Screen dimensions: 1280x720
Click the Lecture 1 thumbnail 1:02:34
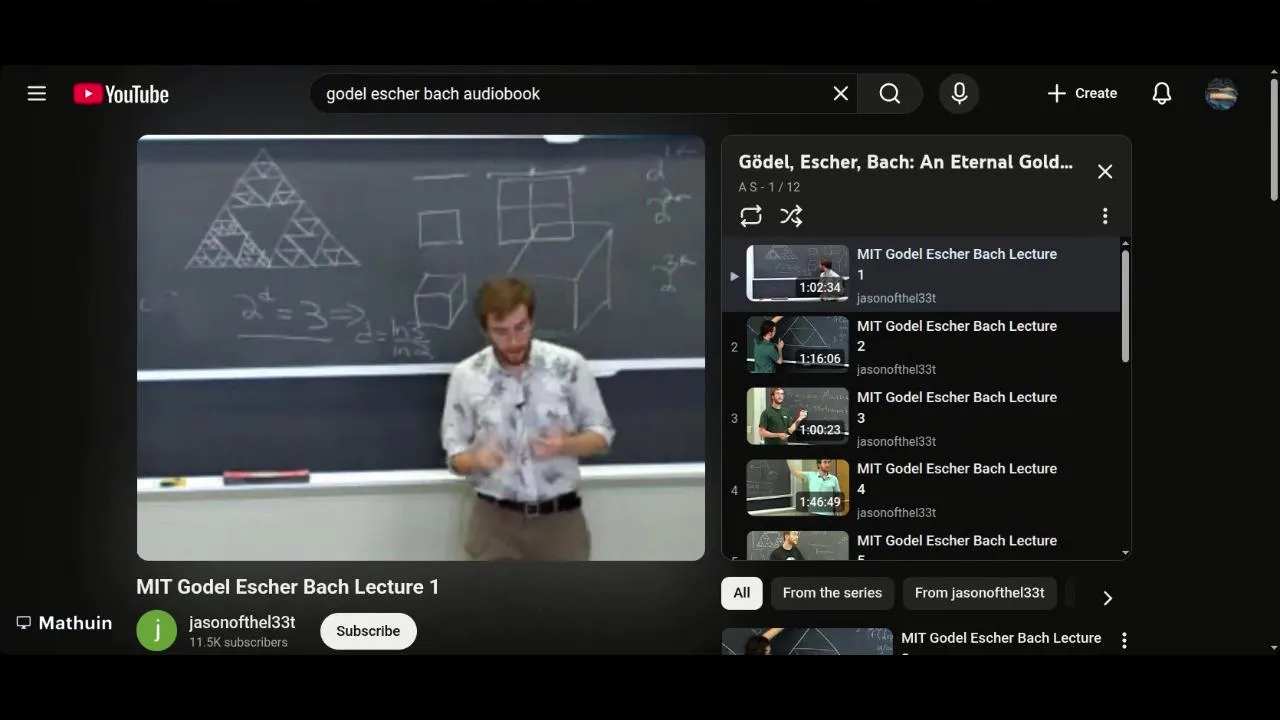[798, 273]
